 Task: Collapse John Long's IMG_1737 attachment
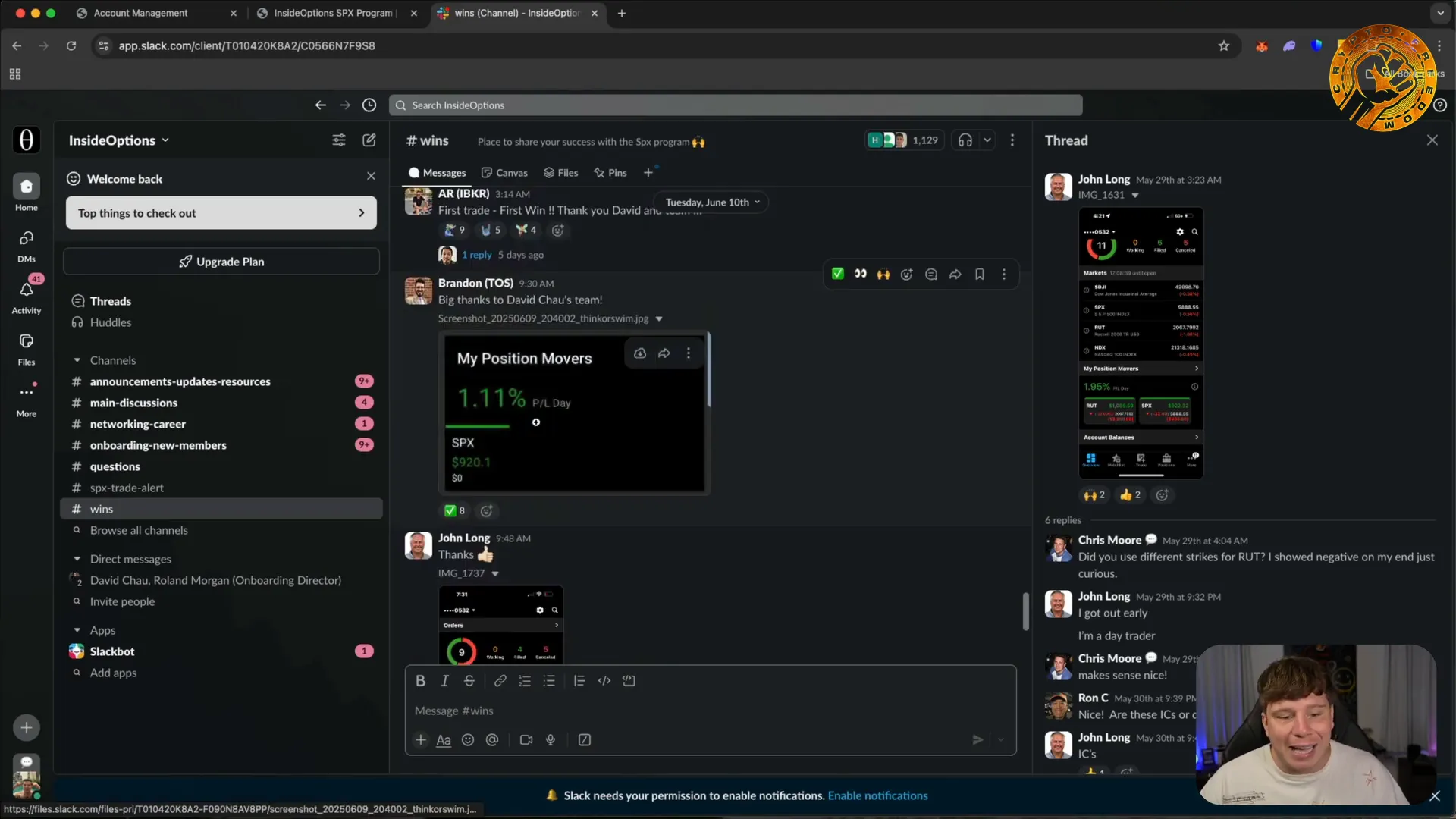495,574
